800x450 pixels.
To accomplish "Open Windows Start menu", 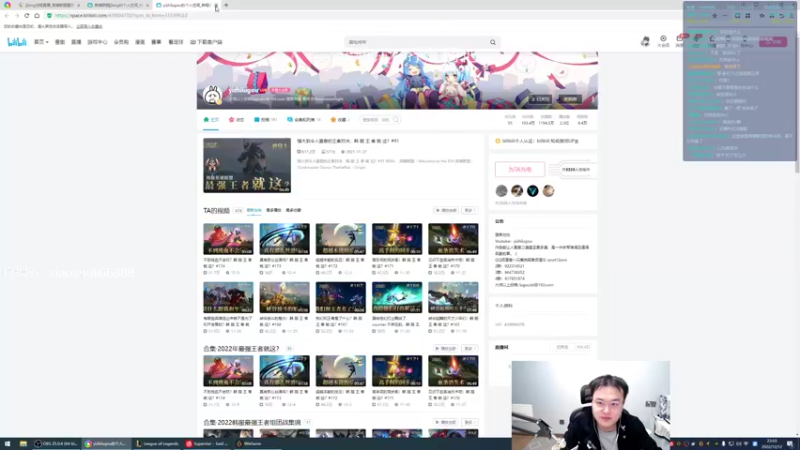I will click(x=7, y=444).
